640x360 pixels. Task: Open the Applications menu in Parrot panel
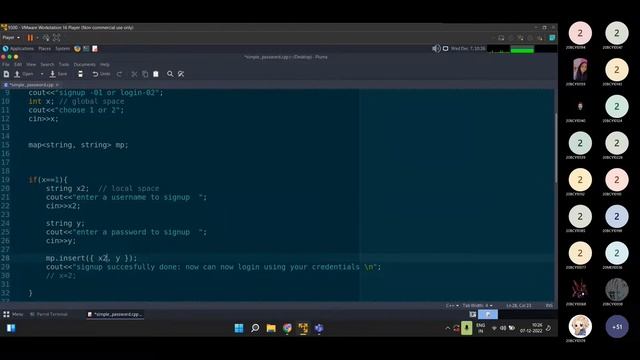pyautogui.click(x=18, y=49)
